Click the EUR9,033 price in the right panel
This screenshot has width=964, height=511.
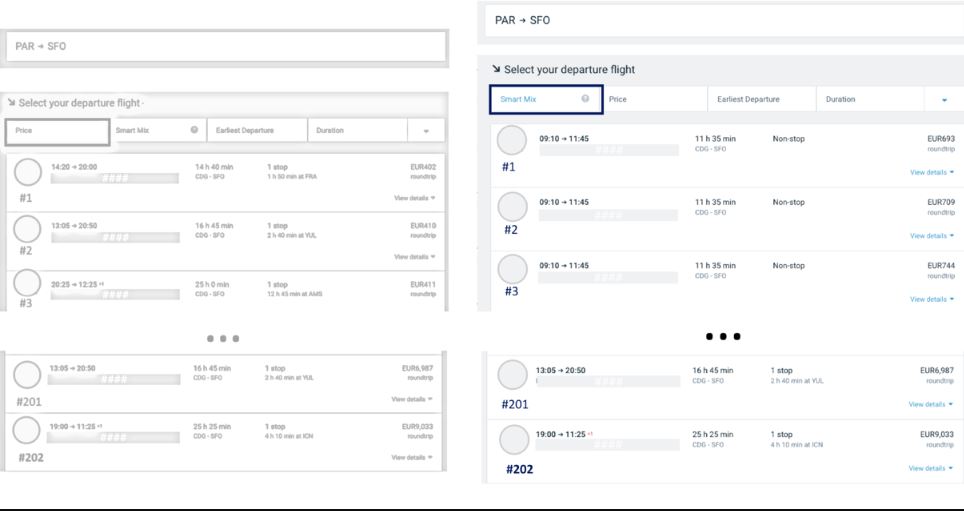937,434
